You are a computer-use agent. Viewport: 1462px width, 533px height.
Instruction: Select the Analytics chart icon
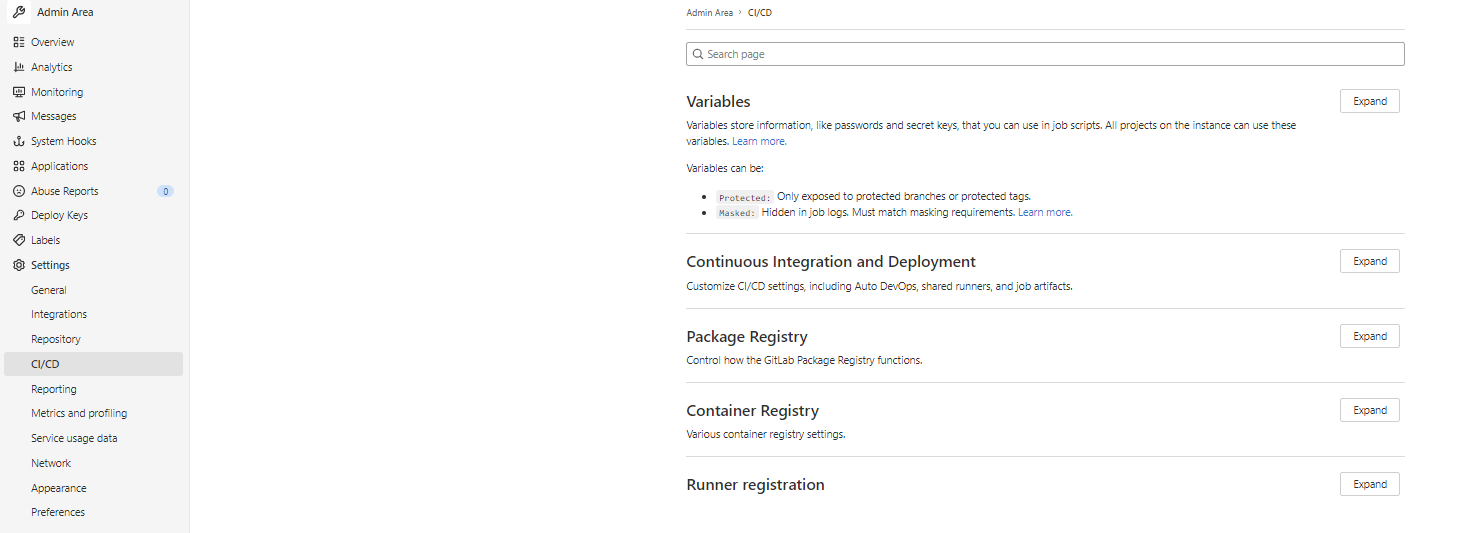coord(19,67)
